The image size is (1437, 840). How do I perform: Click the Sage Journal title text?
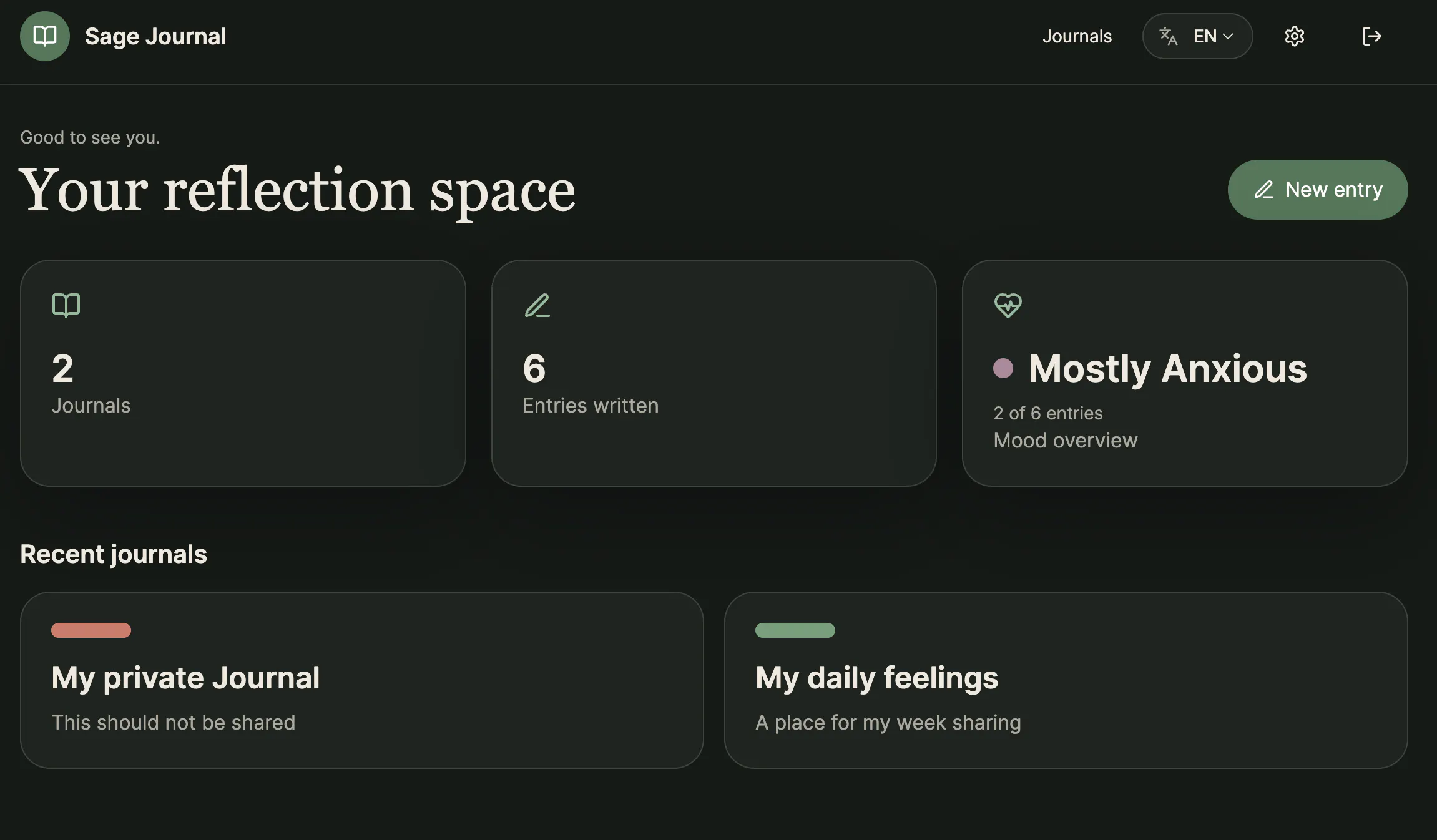point(155,36)
